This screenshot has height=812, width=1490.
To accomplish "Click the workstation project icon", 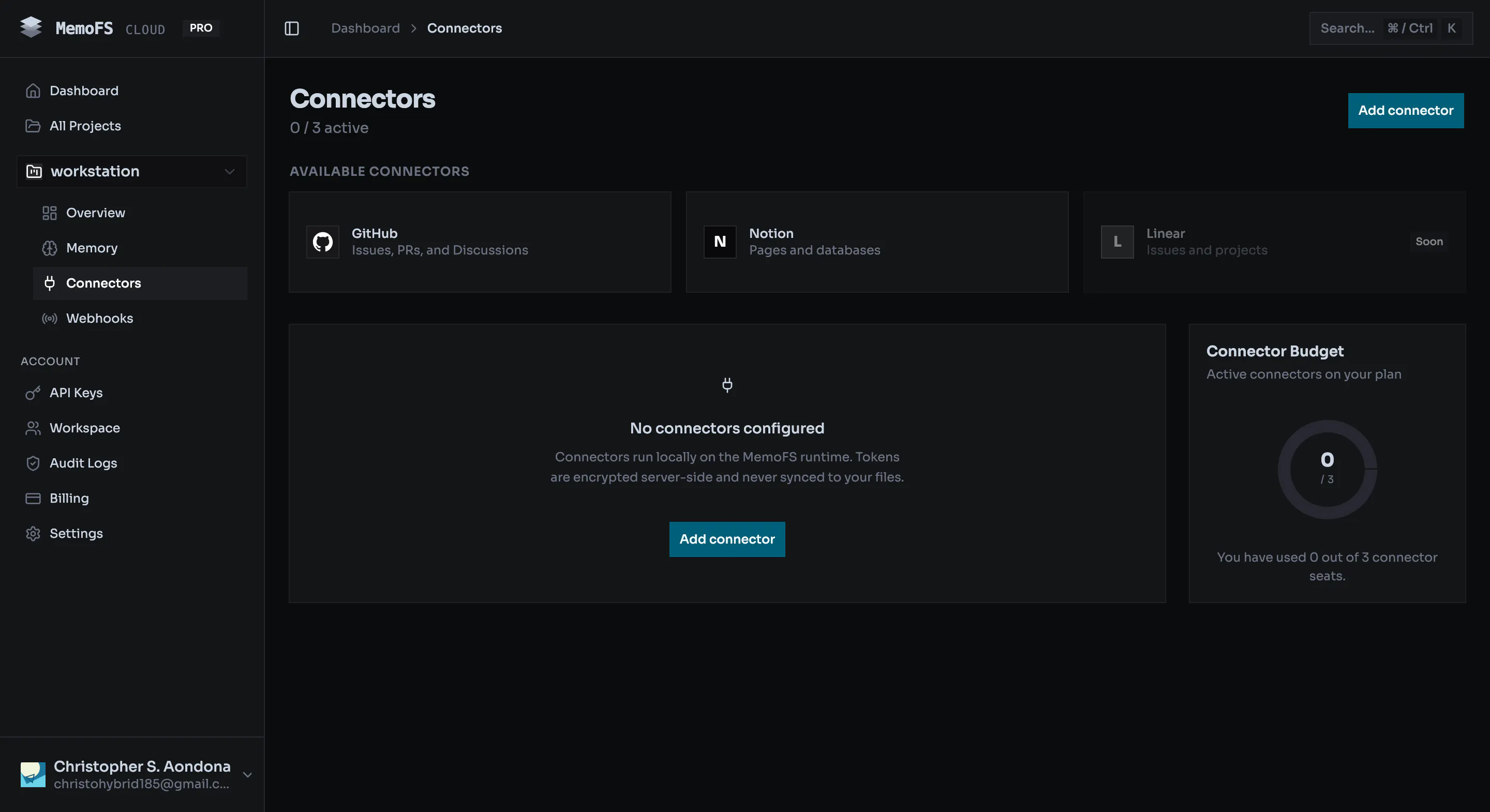I will click(34, 171).
